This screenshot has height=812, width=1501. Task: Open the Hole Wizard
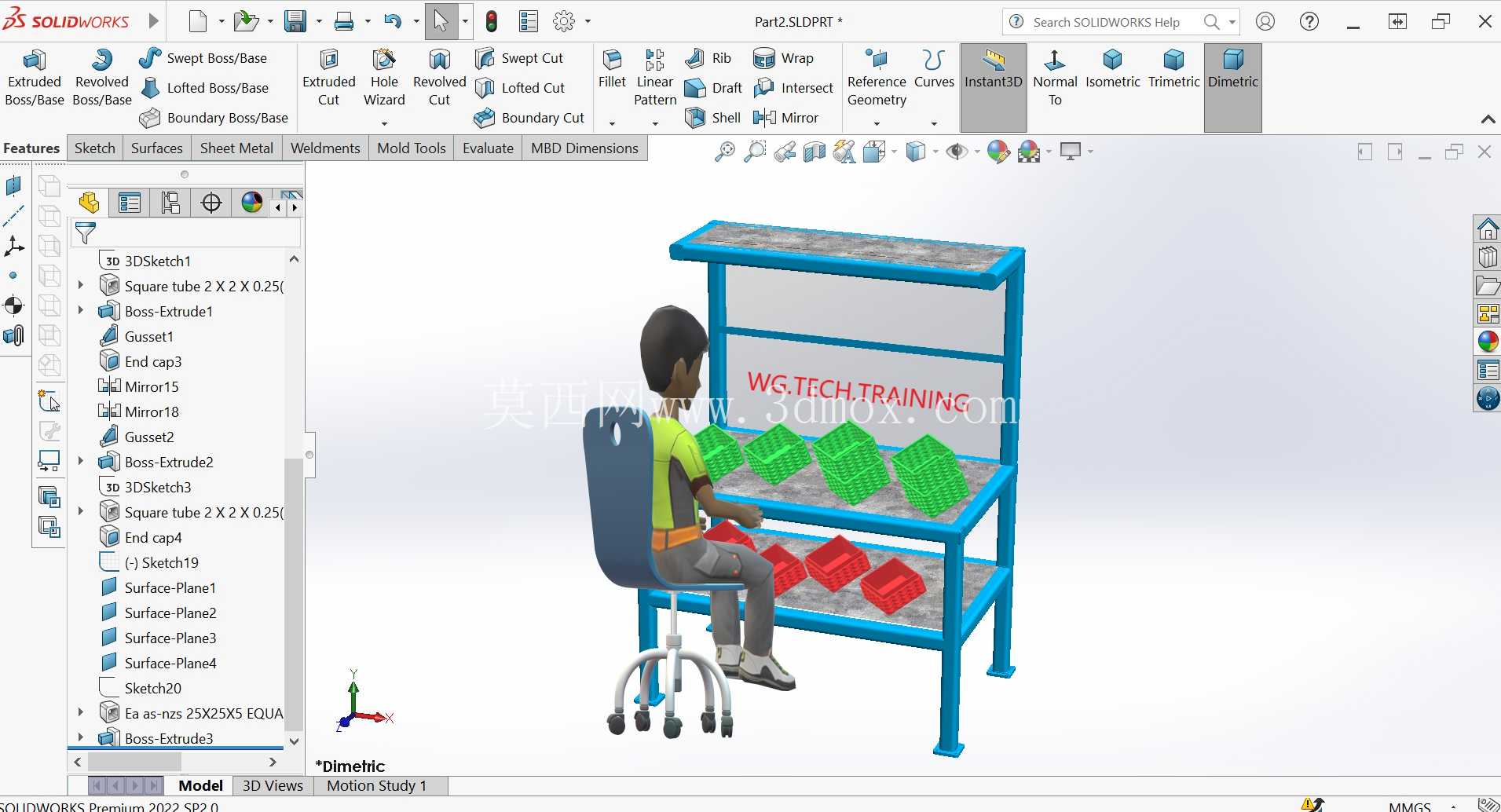point(384,78)
